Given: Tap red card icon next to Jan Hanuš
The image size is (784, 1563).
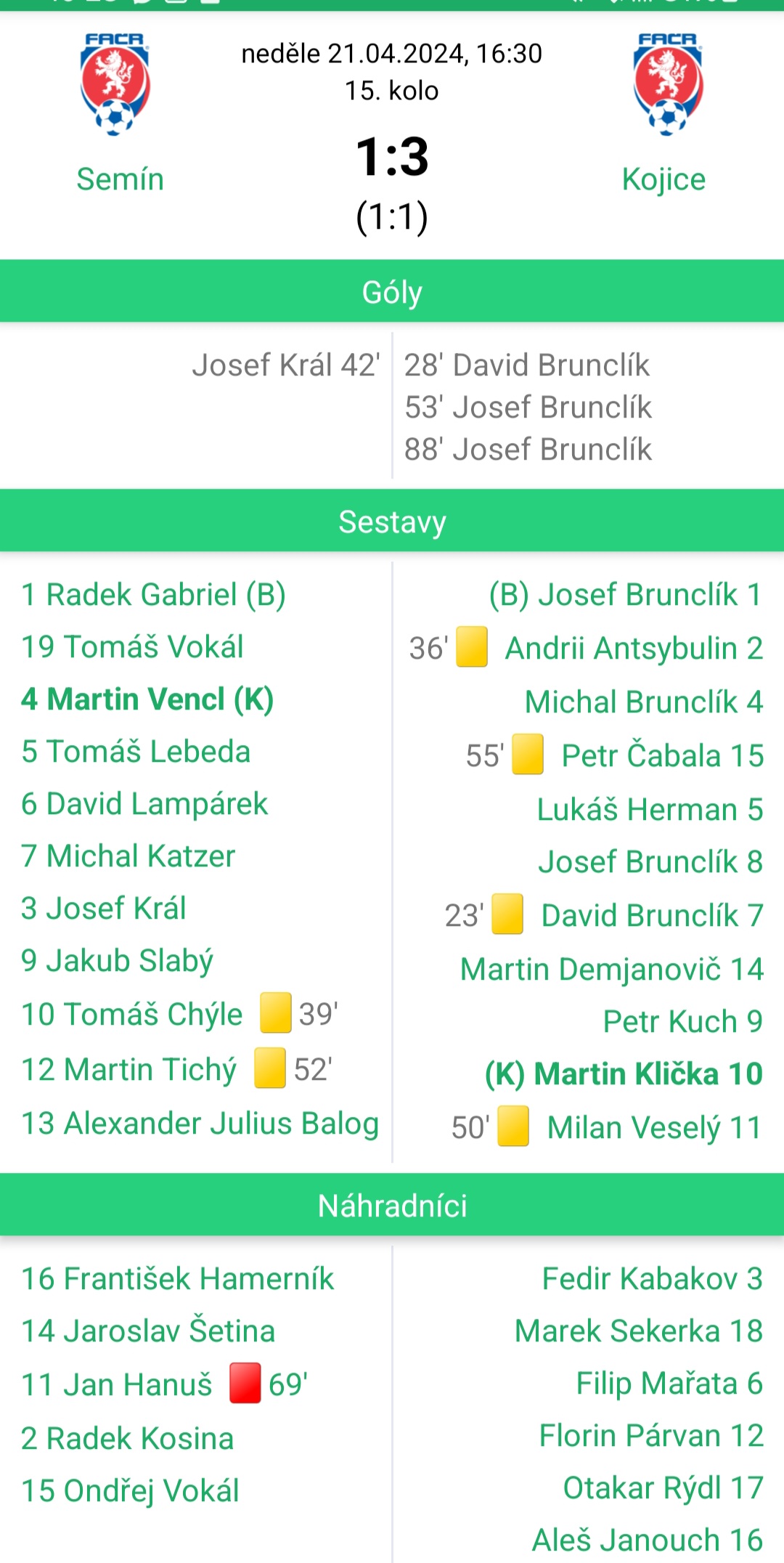Looking at the screenshot, I should click(245, 1384).
